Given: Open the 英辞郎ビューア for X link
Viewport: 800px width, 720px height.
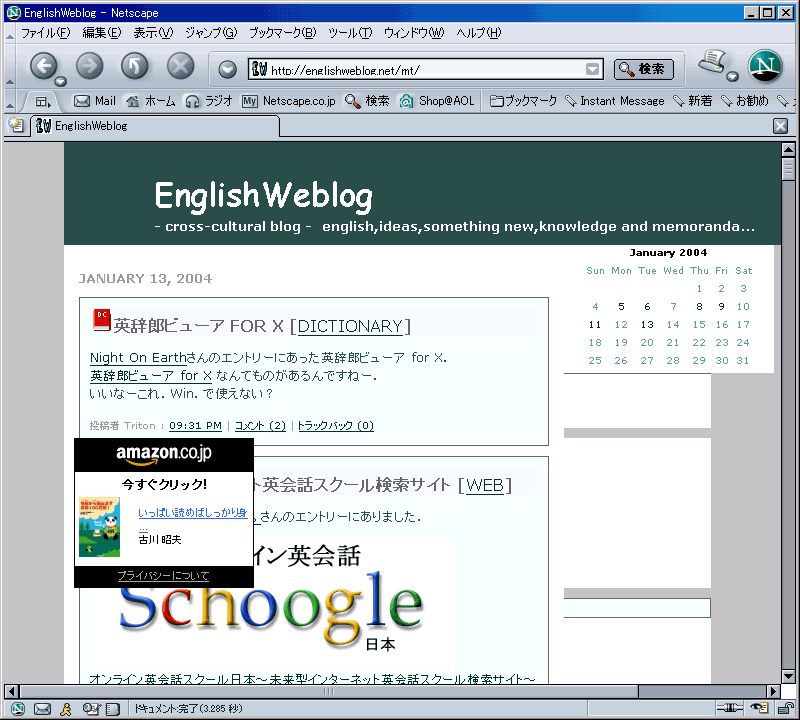Looking at the screenshot, I should [x=151, y=376].
